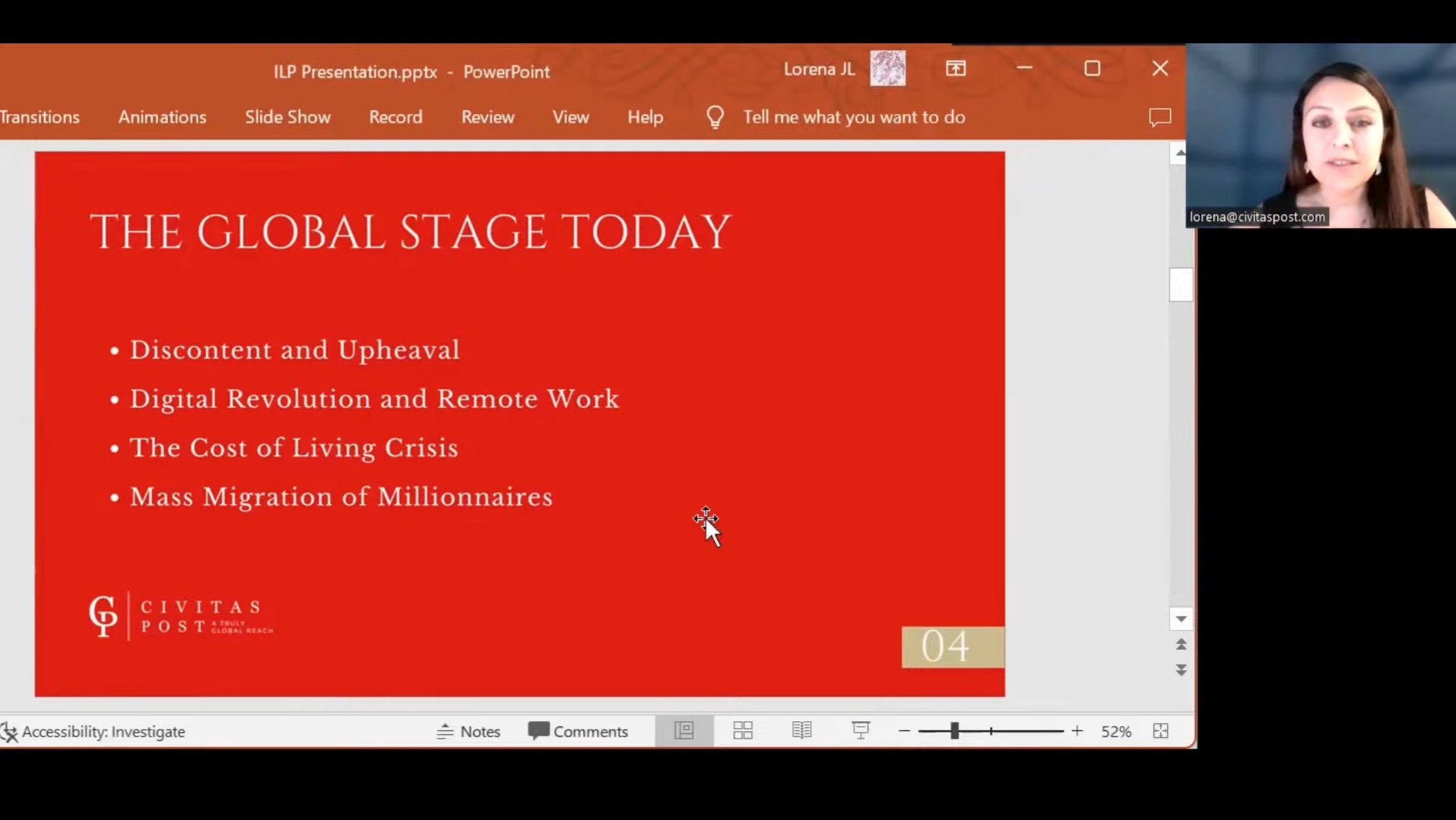Viewport: 1456px width, 820px height.
Task: Open the Comments pane speech bubble icon
Action: coord(1159,117)
